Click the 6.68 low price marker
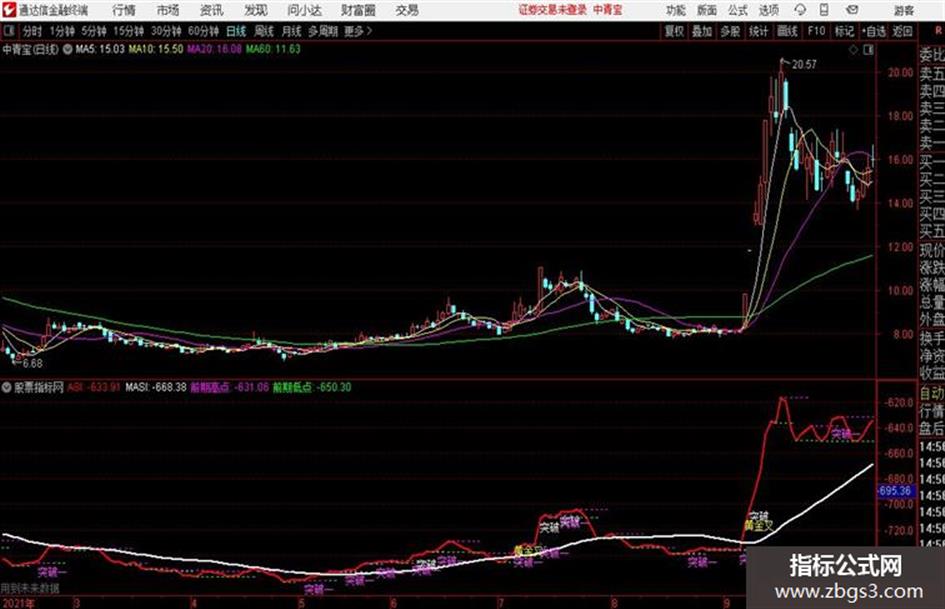The image size is (945, 609). (x=33, y=364)
